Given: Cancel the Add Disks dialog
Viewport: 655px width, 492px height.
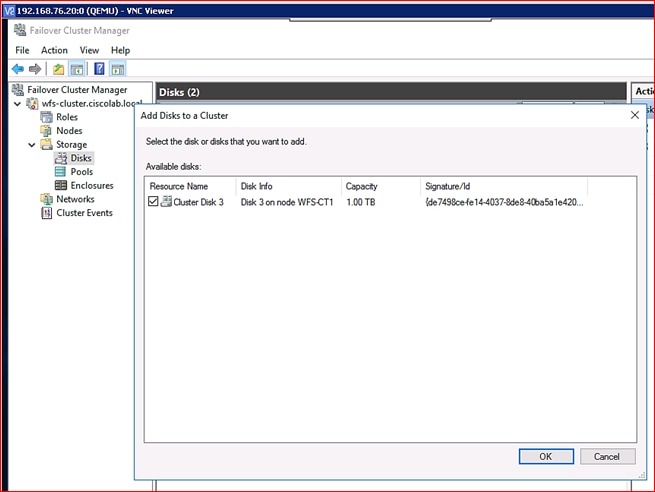Looking at the screenshot, I should coord(607,456).
